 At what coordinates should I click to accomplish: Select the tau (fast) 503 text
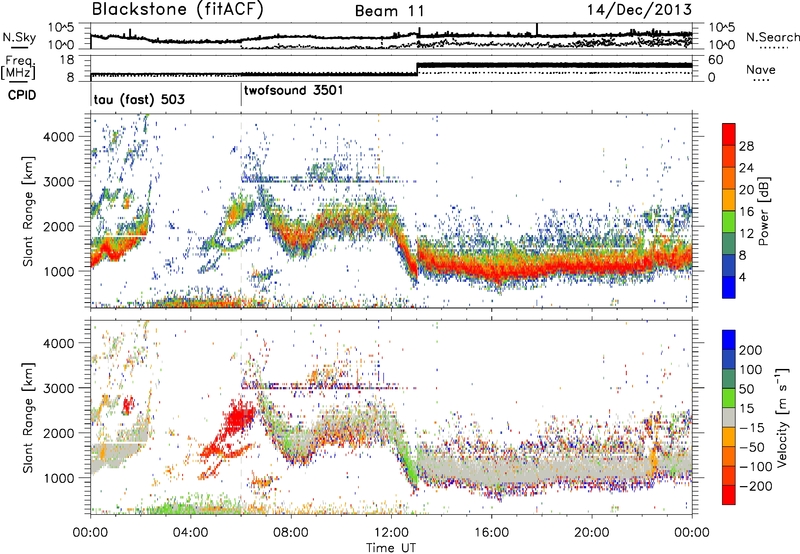pos(139,99)
